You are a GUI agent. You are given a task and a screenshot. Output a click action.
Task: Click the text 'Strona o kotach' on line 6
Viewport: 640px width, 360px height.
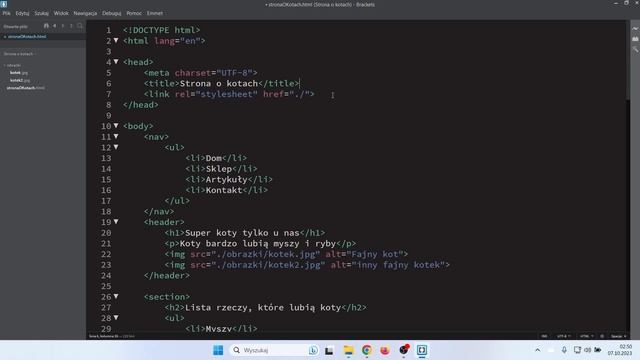[219, 83]
